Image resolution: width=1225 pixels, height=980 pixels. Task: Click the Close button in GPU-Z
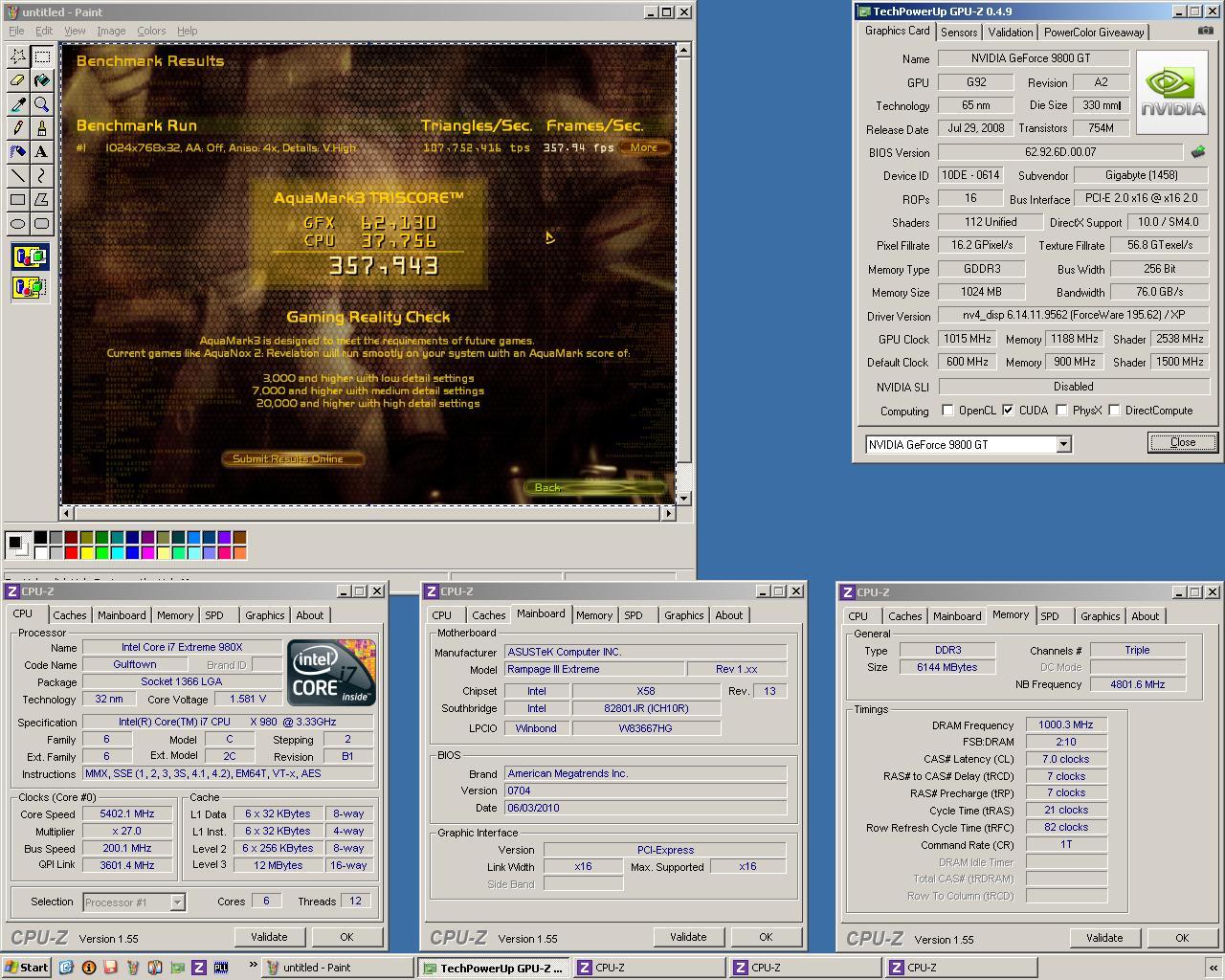pos(1182,442)
